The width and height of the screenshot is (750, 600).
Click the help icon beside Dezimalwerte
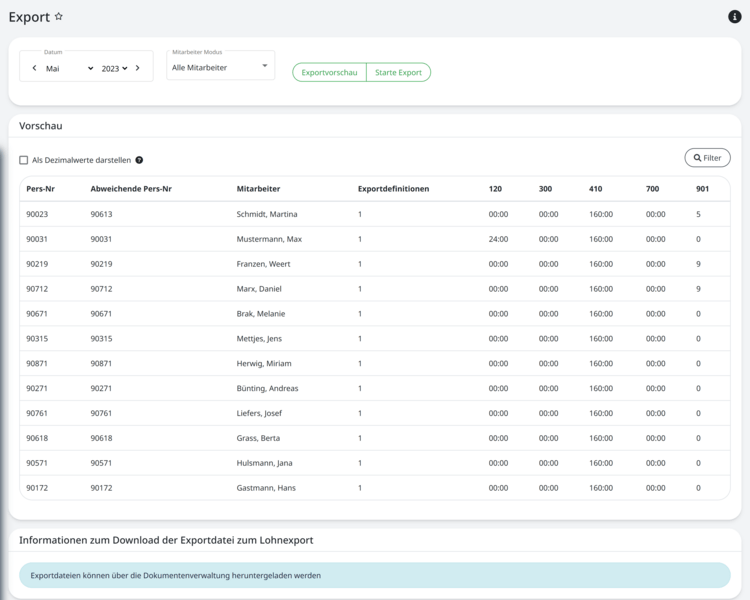pyautogui.click(x=139, y=160)
